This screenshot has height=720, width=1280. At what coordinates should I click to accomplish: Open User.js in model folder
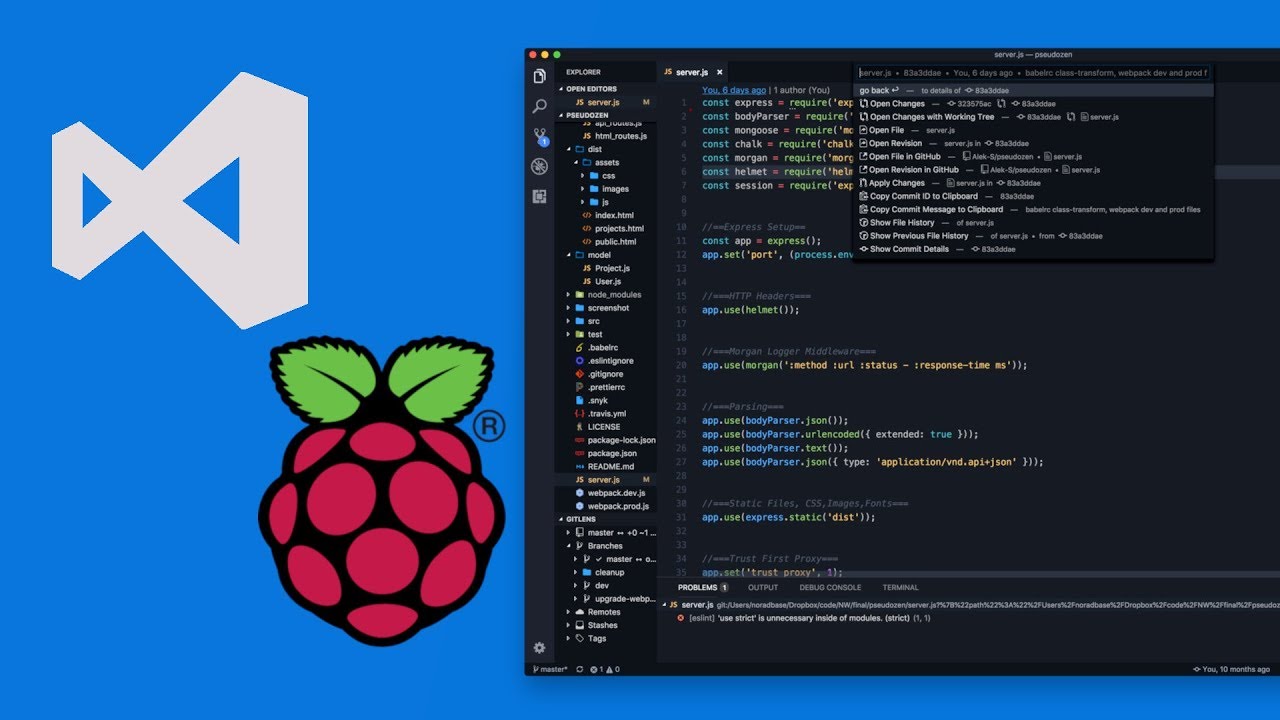[x=605, y=281]
